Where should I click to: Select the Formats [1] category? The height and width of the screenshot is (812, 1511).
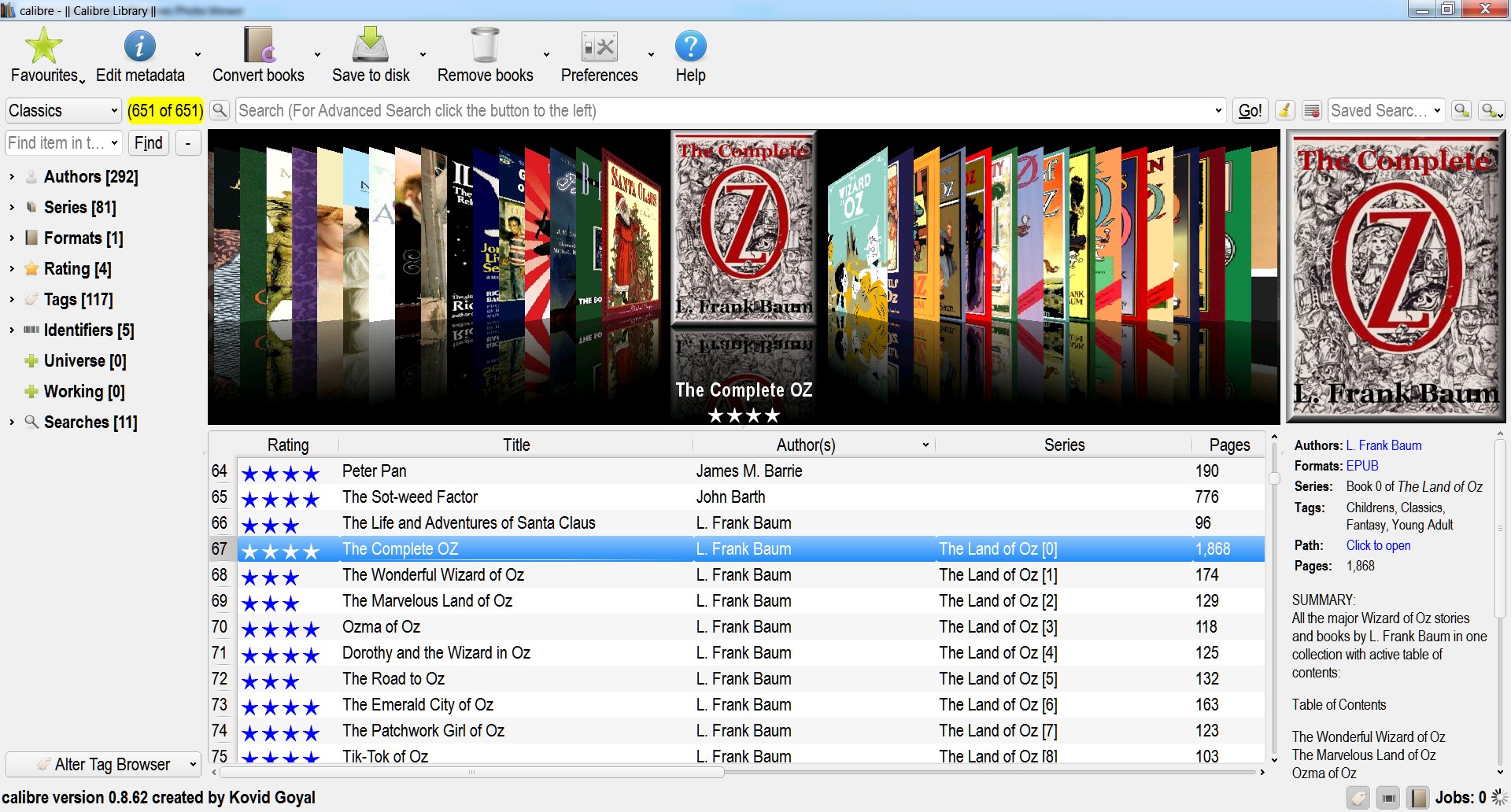click(x=83, y=238)
